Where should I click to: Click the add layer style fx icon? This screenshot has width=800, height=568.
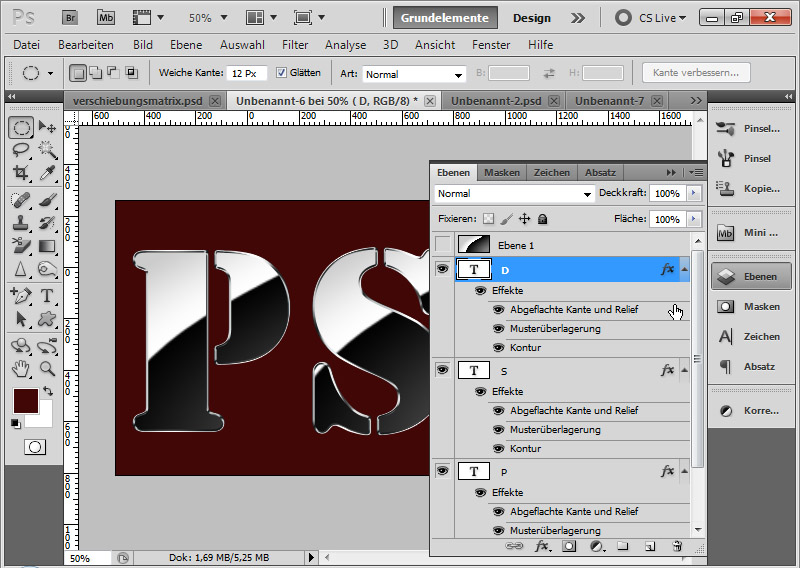click(542, 546)
